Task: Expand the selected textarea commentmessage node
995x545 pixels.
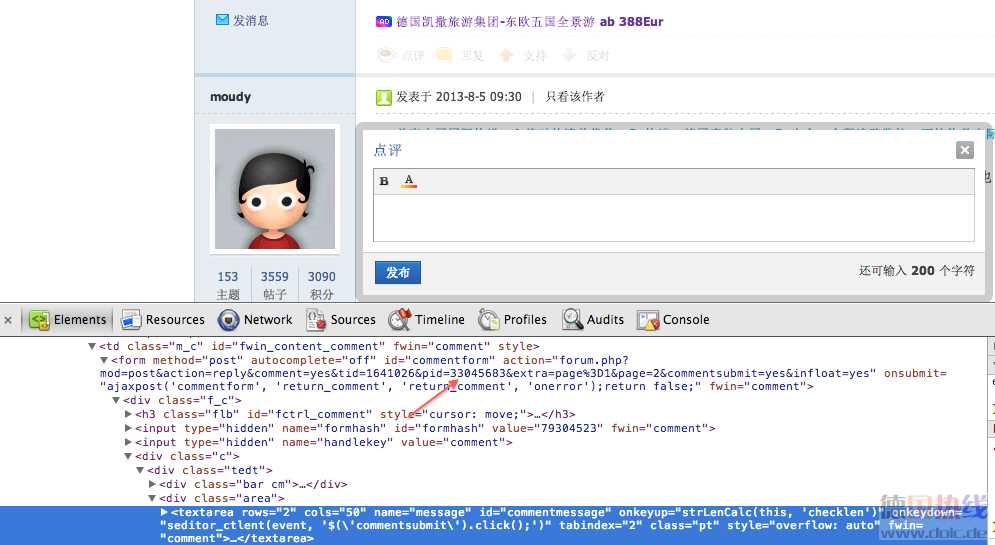Action: coord(164,512)
